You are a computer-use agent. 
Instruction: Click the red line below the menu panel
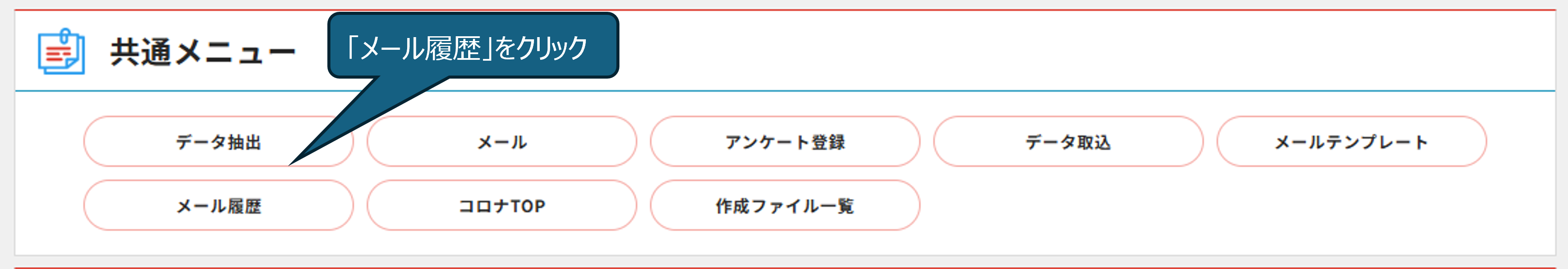click(785, 267)
